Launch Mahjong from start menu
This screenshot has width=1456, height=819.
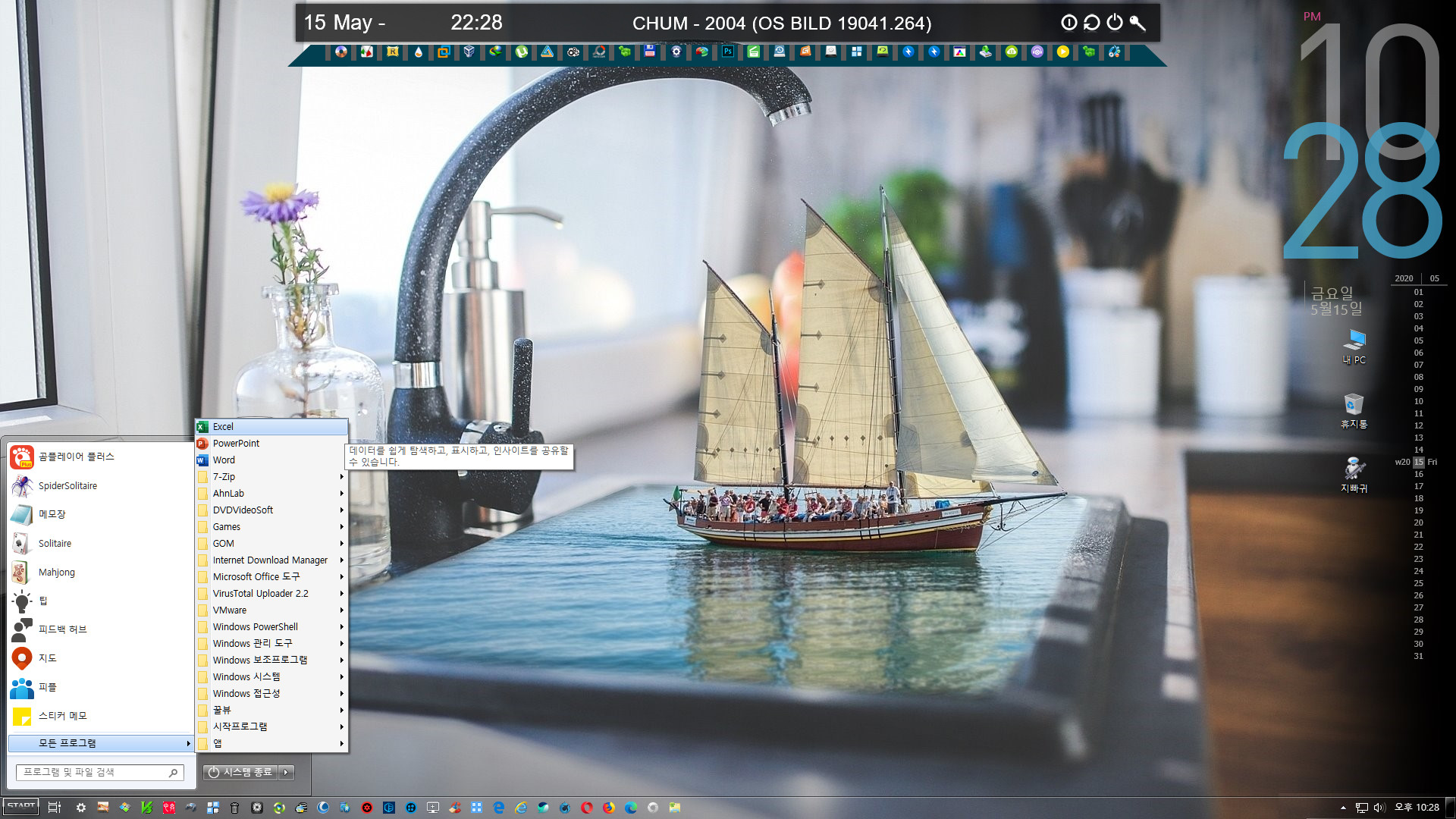(x=101, y=573)
